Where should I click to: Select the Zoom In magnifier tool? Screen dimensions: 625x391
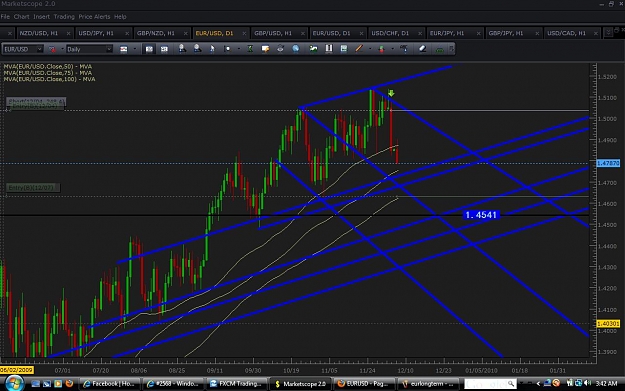pos(182,49)
